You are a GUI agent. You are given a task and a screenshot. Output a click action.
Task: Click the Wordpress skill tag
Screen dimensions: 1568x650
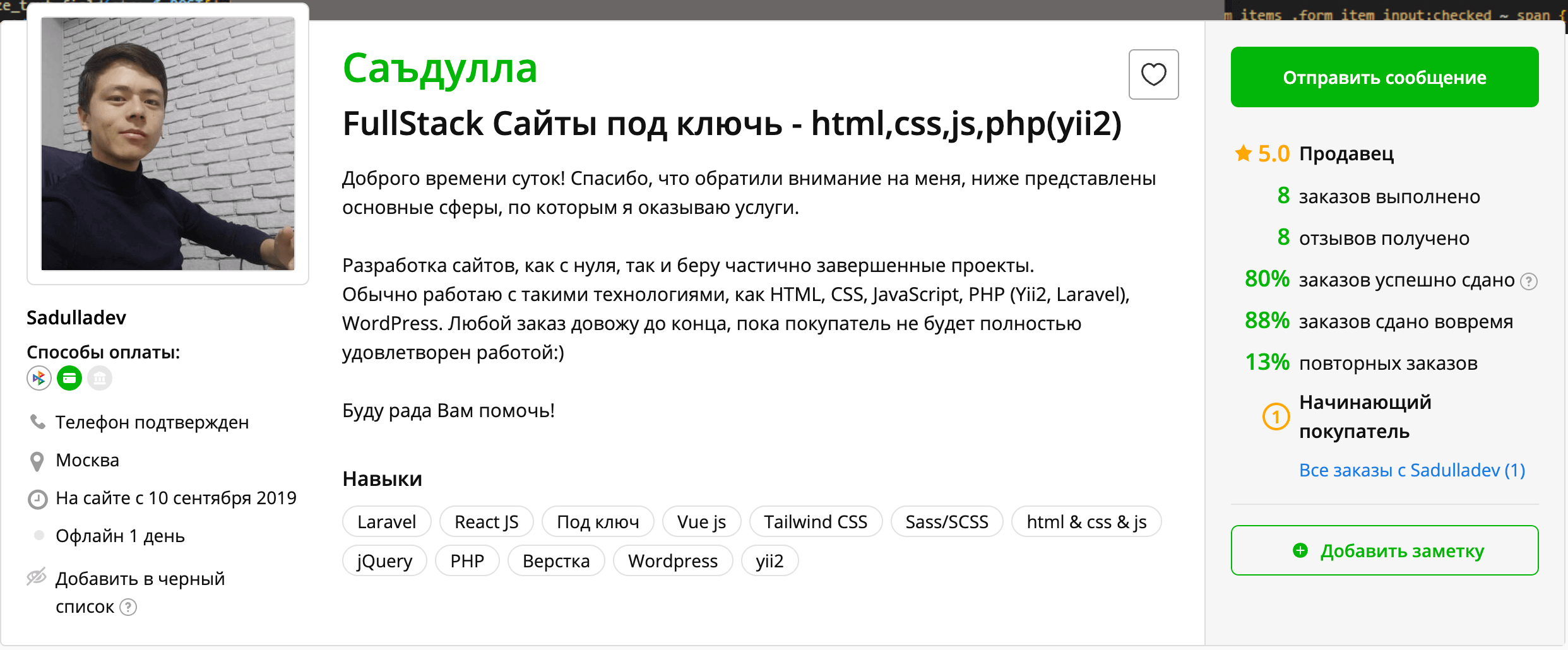pos(672,561)
